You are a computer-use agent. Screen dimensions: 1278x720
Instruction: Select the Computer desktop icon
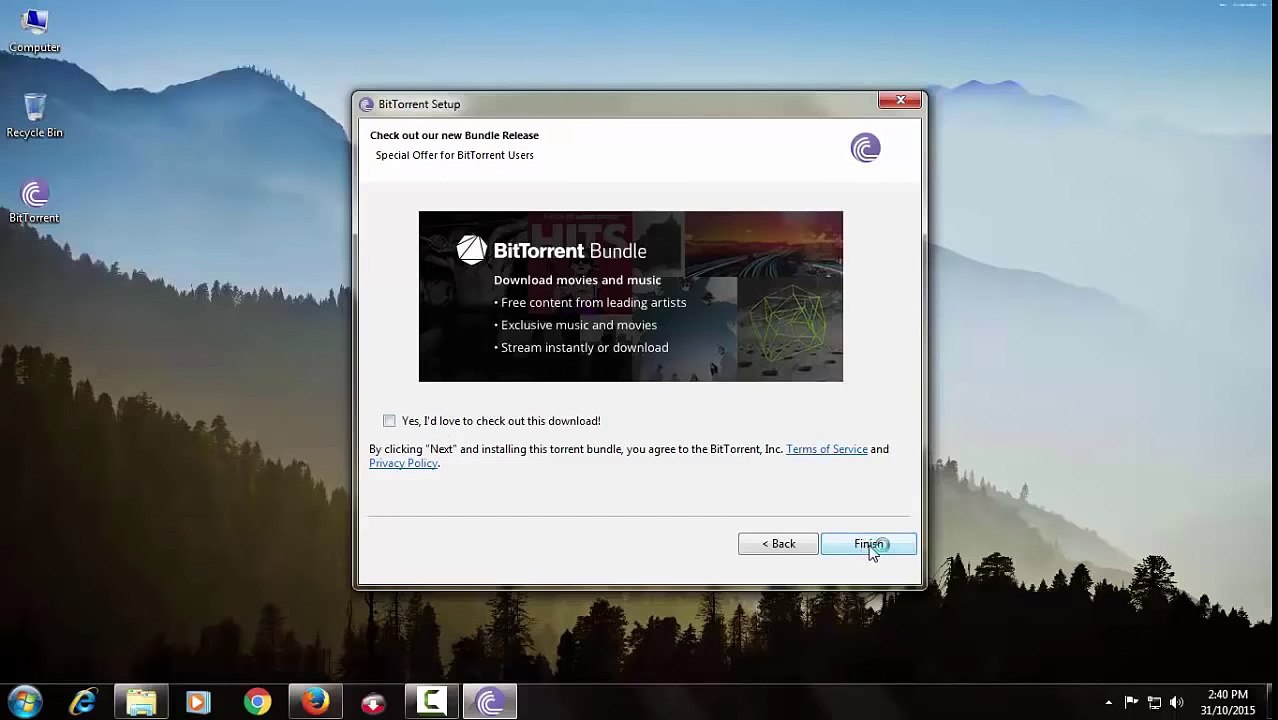coord(34,31)
